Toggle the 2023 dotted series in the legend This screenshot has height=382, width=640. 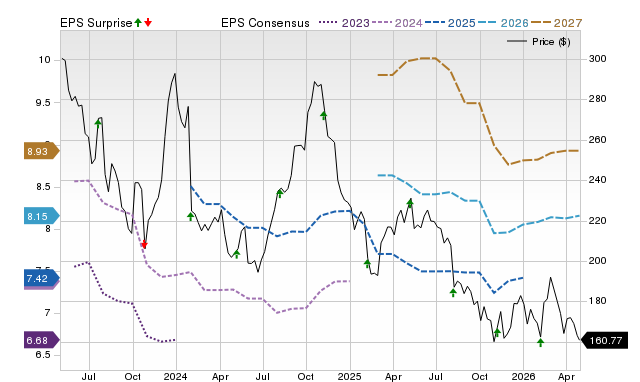click(x=344, y=23)
